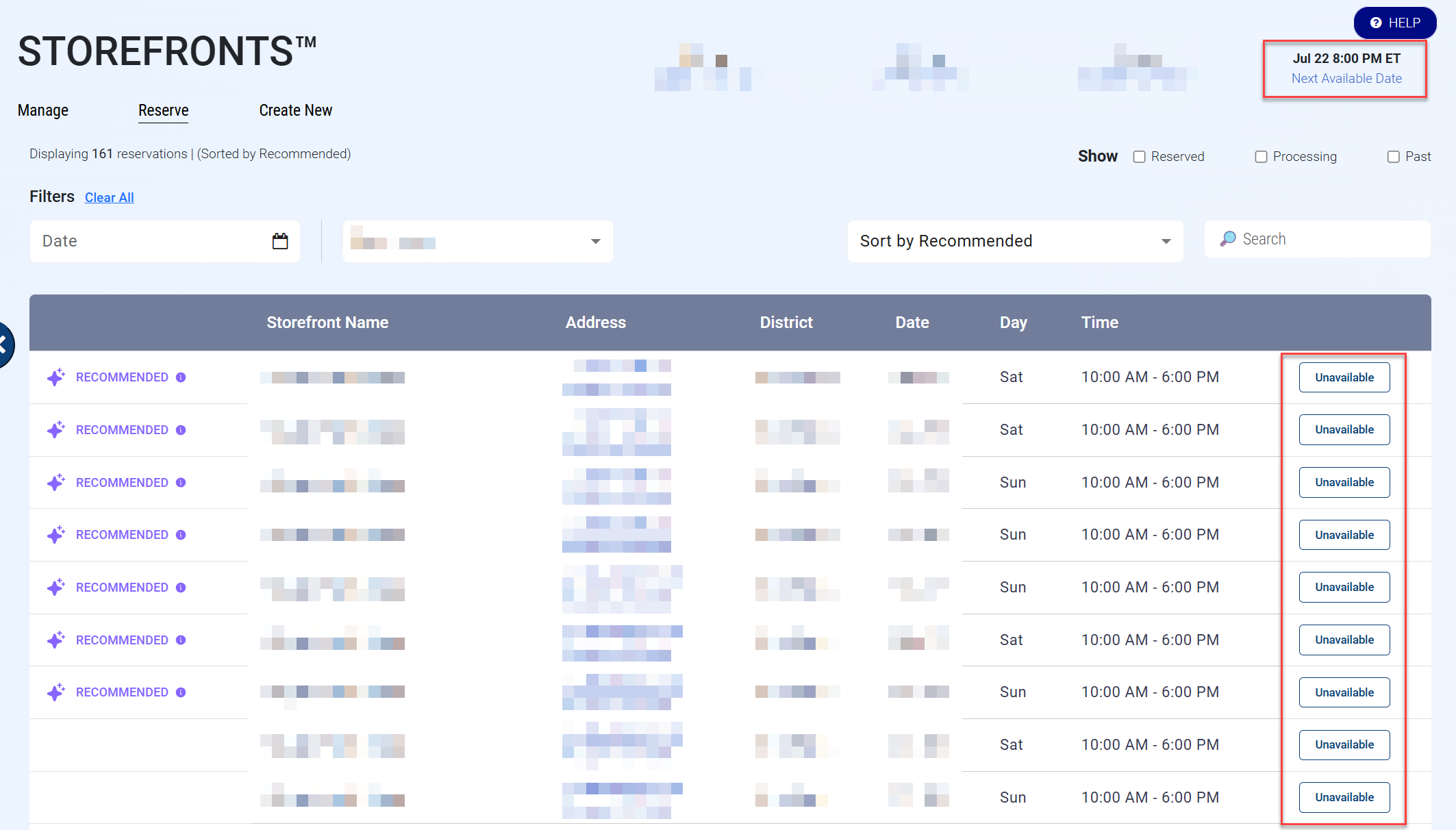
Task: Click Unavailable button in first row
Action: pos(1344,377)
